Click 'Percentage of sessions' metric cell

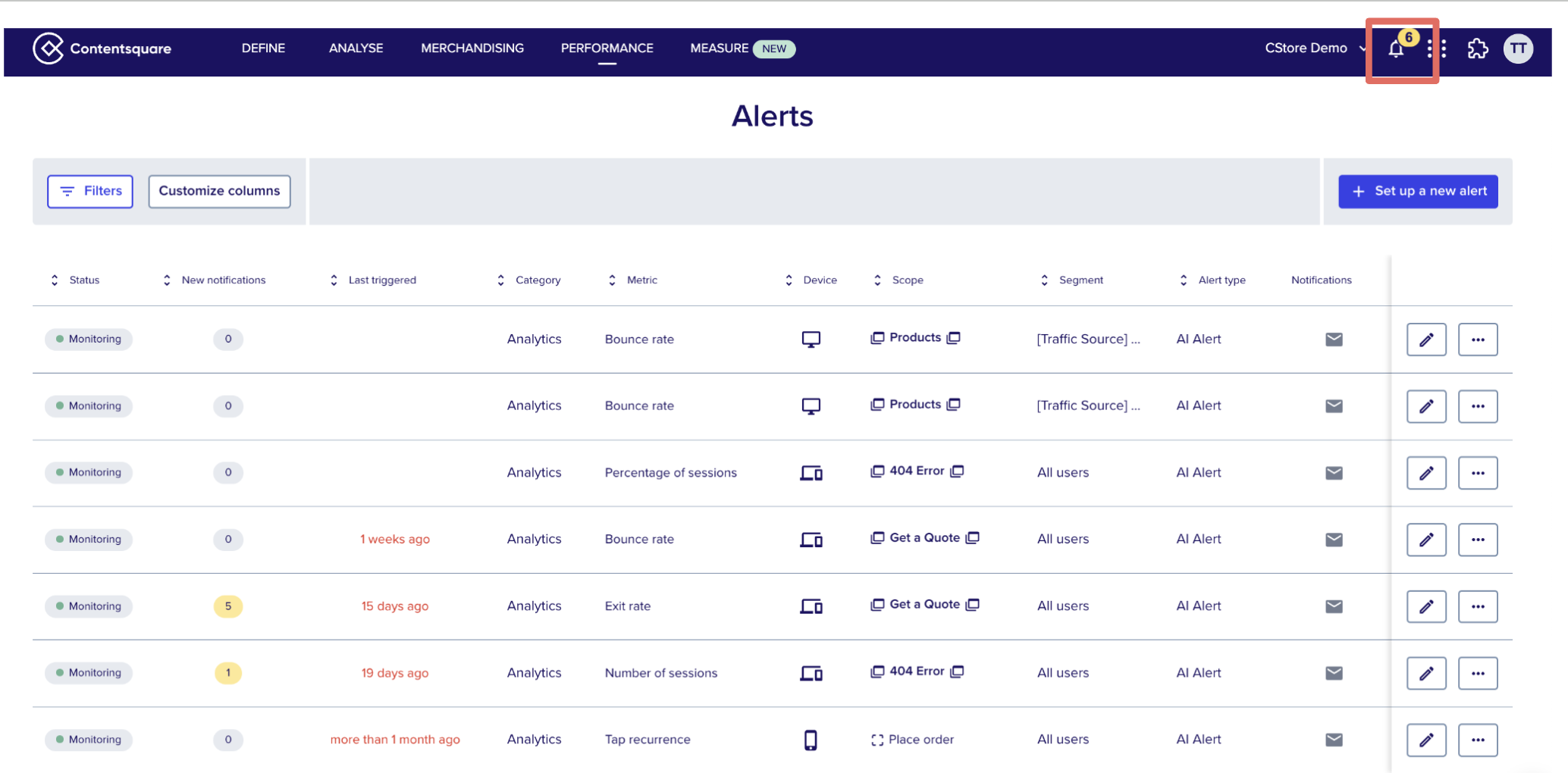(671, 473)
